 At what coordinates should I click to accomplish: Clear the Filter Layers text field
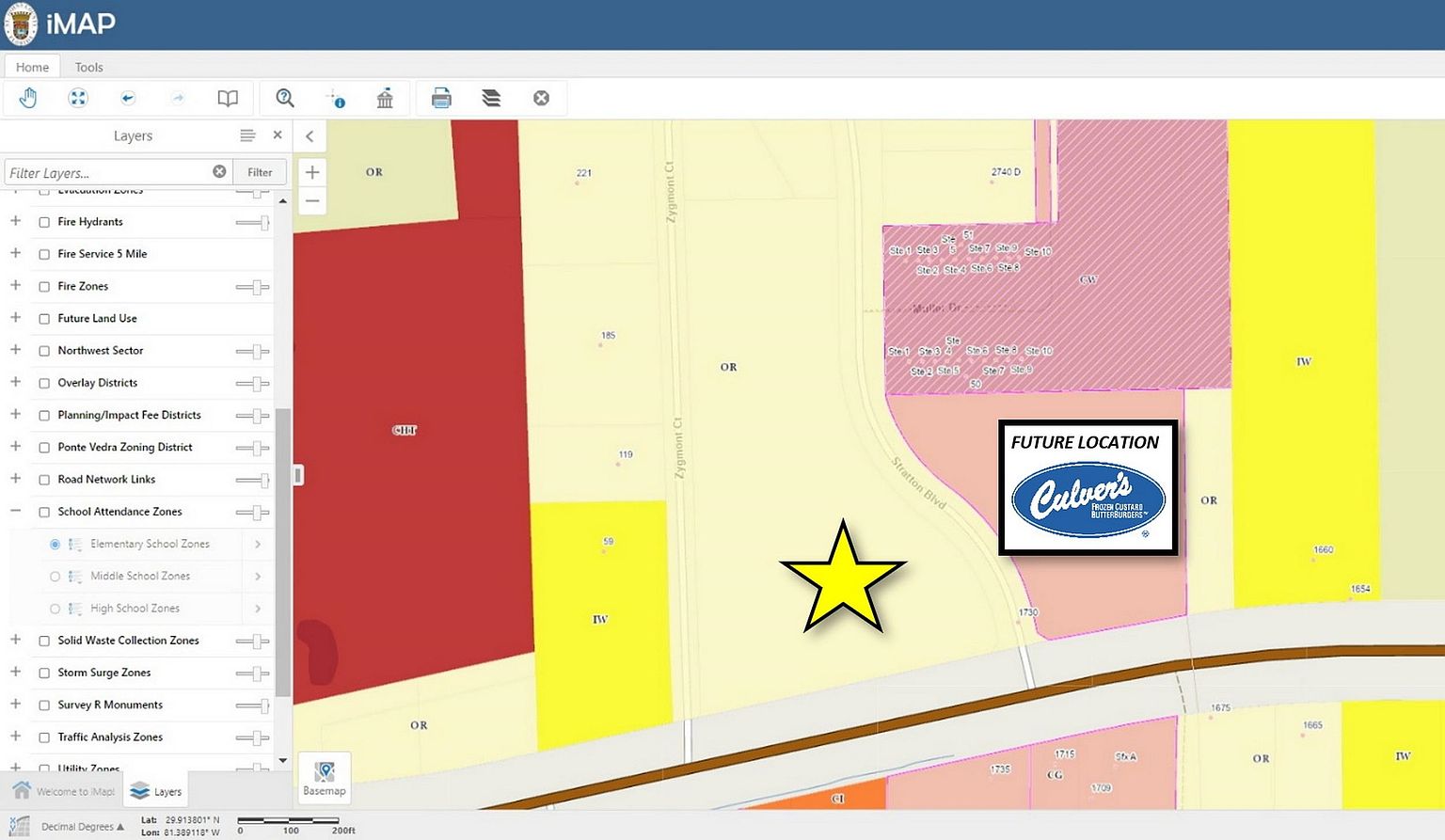pos(219,171)
